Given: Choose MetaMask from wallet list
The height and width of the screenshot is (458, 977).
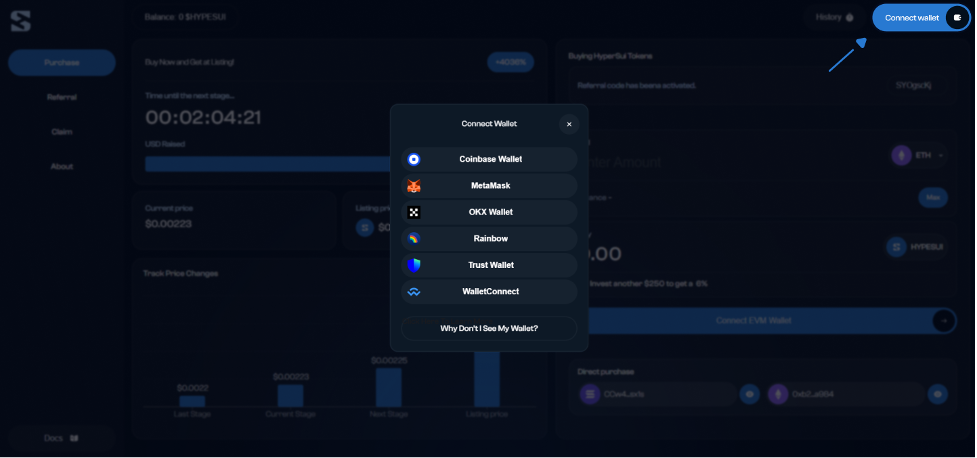Looking at the screenshot, I should click(489, 186).
